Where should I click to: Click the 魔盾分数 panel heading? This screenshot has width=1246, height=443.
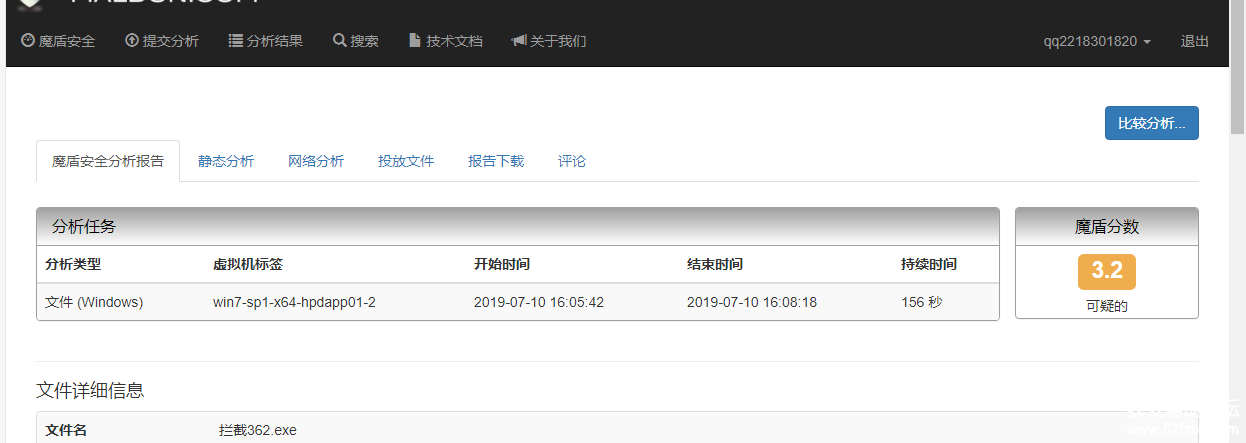pos(1106,227)
